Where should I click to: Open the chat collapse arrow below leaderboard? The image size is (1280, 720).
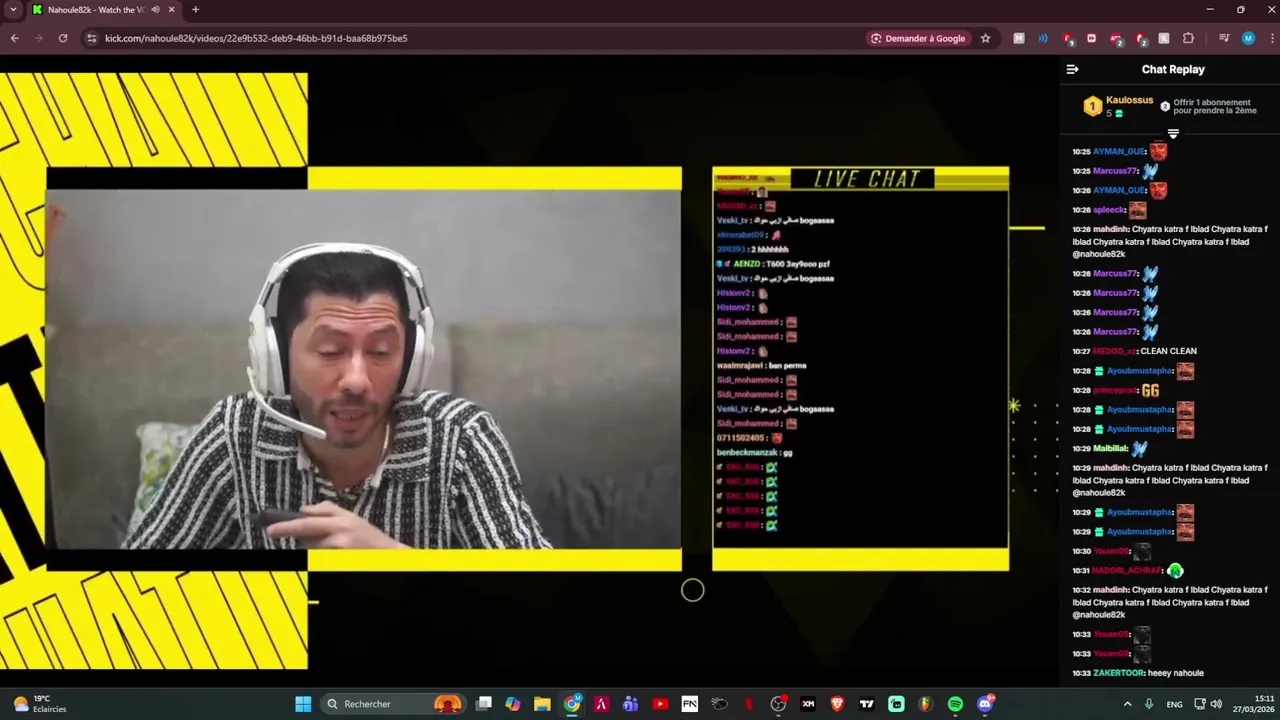click(x=1173, y=133)
